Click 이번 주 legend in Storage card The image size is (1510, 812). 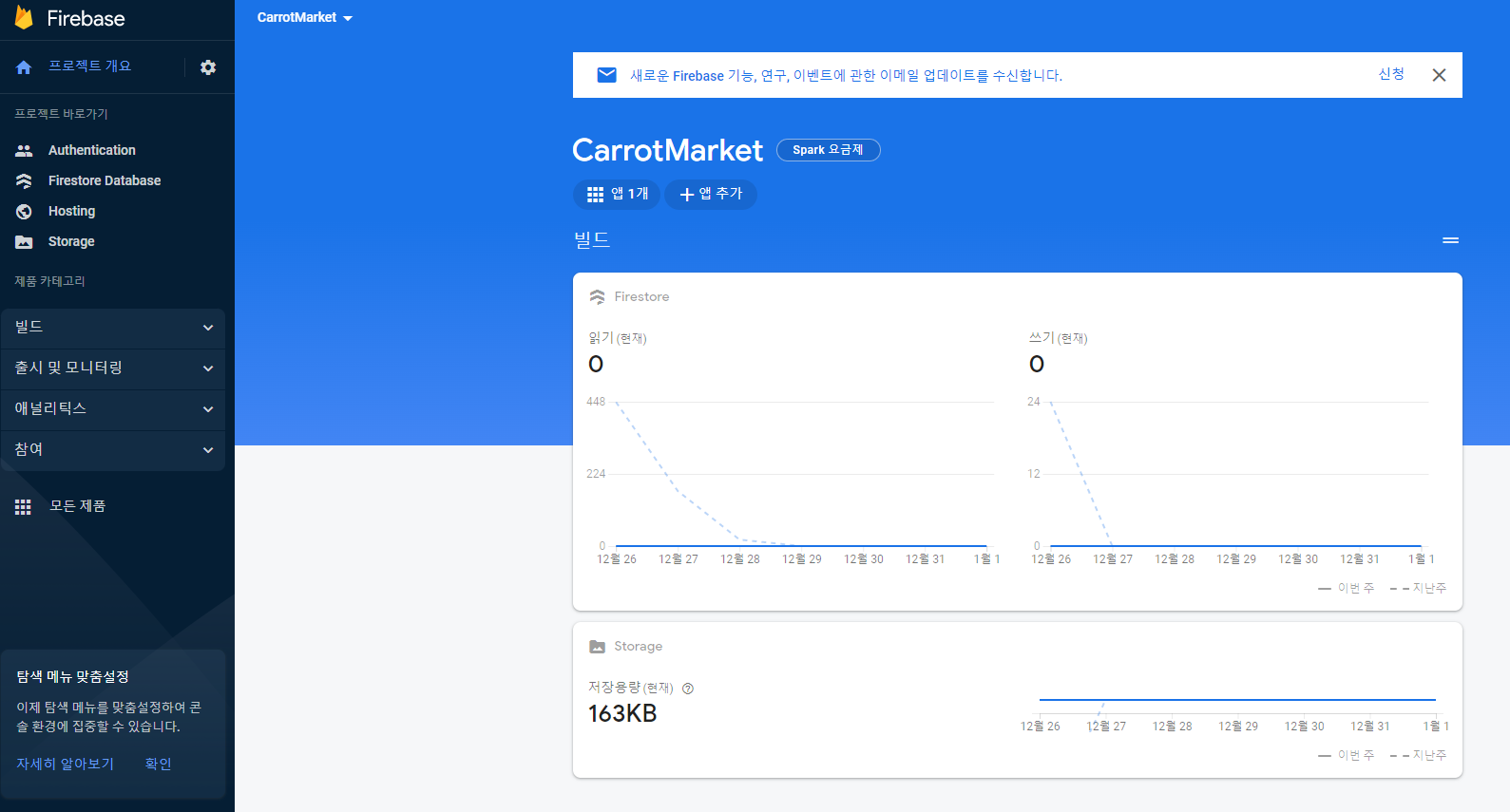tap(1347, 756)
